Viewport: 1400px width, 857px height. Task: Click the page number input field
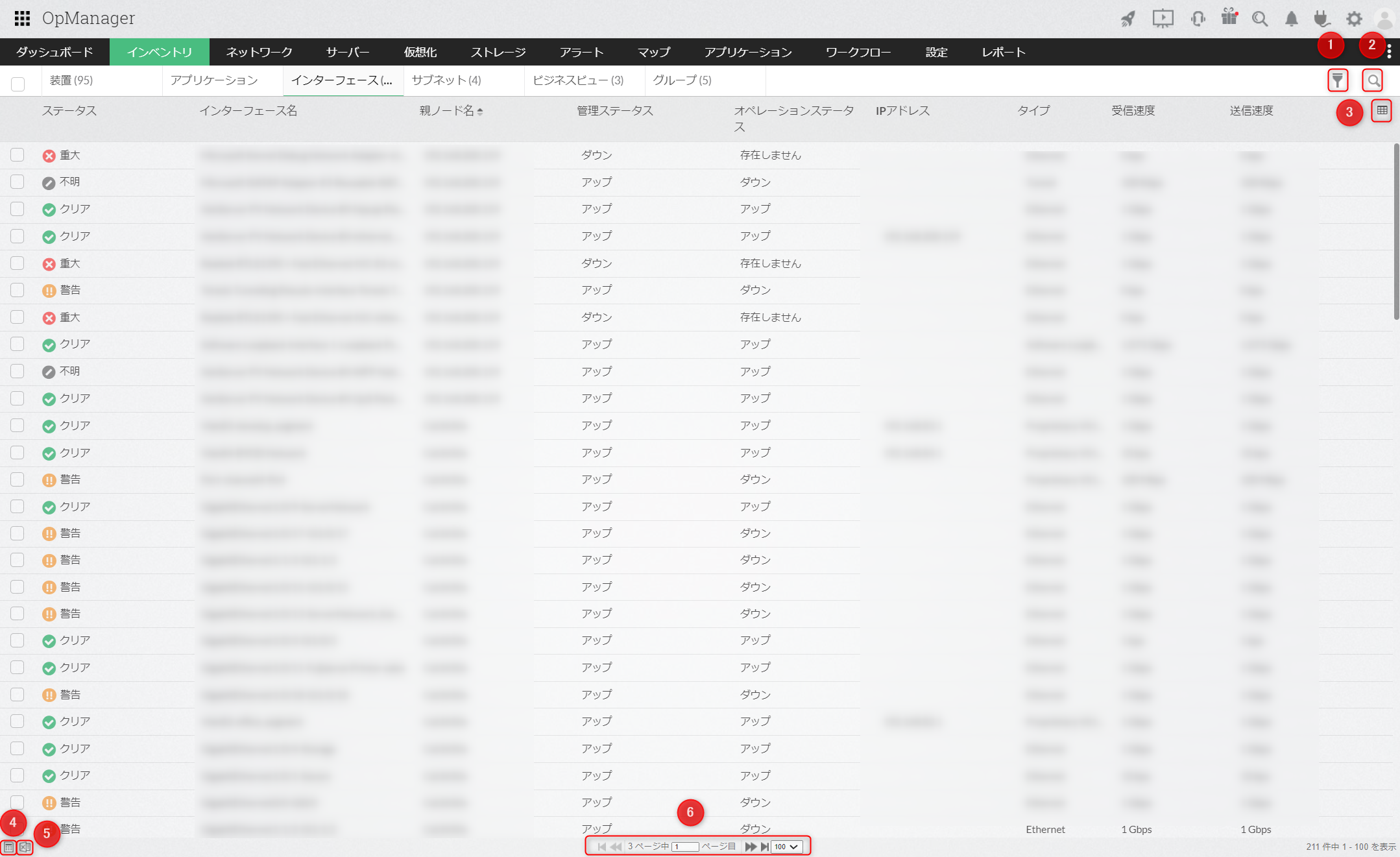pos(685,847)
